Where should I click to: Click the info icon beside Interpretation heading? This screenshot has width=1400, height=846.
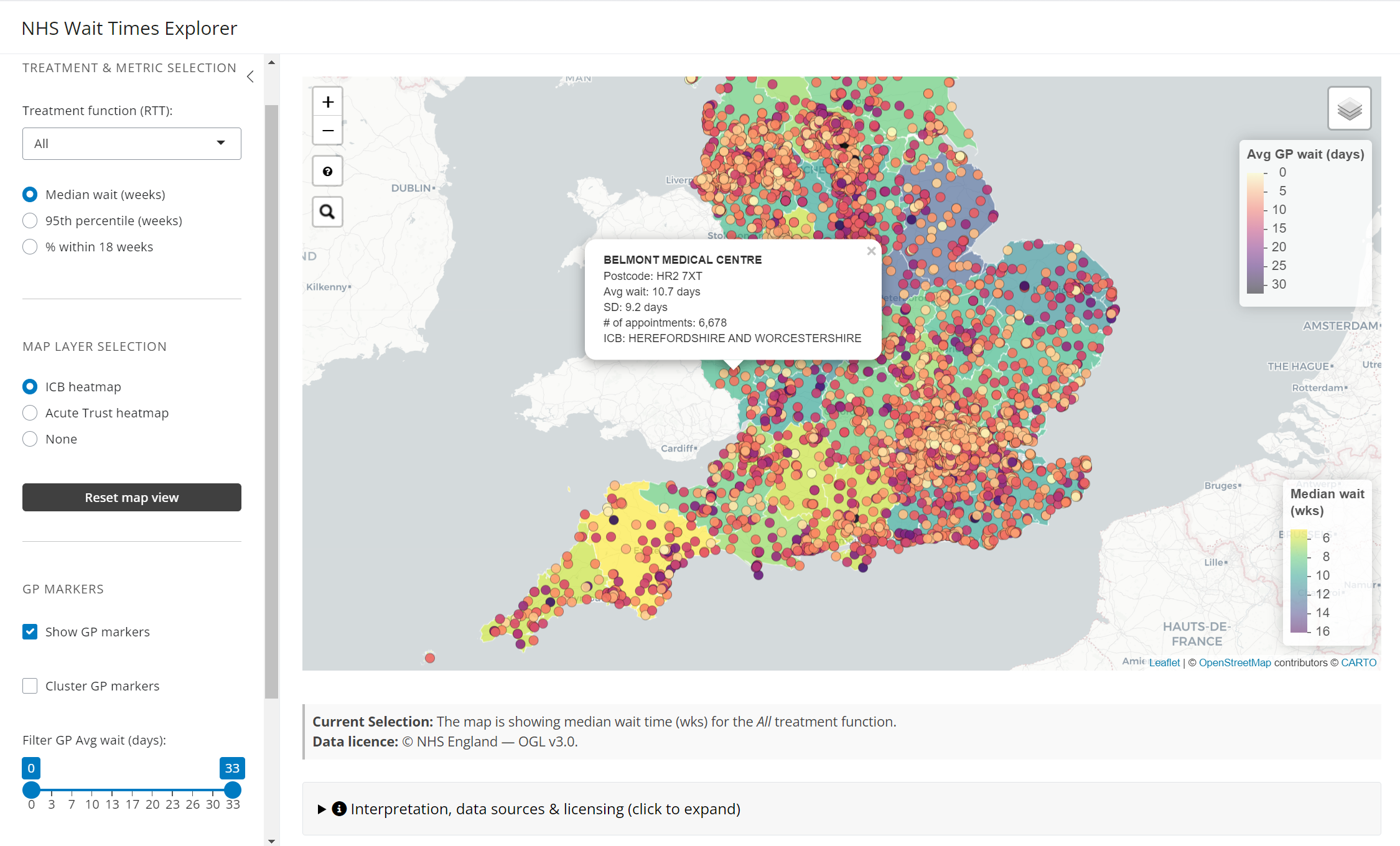(339, 809)
